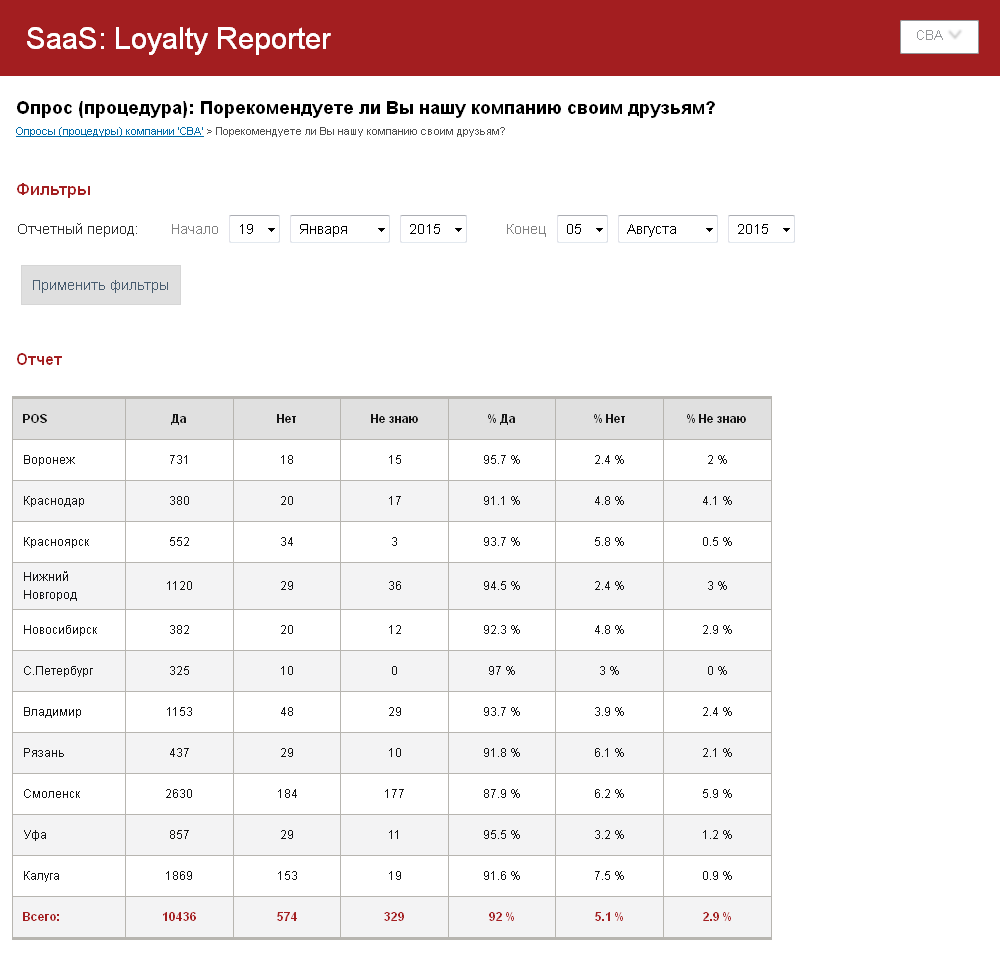Click the Смоленск row label
Screen dimensions: 1000x976
pos(52,794)
